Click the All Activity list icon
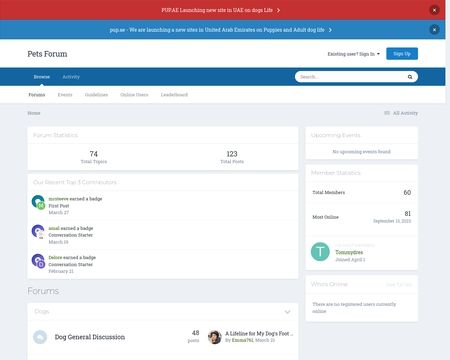The height and width of the screenshot is (360, 450). [x=387, y=113]
